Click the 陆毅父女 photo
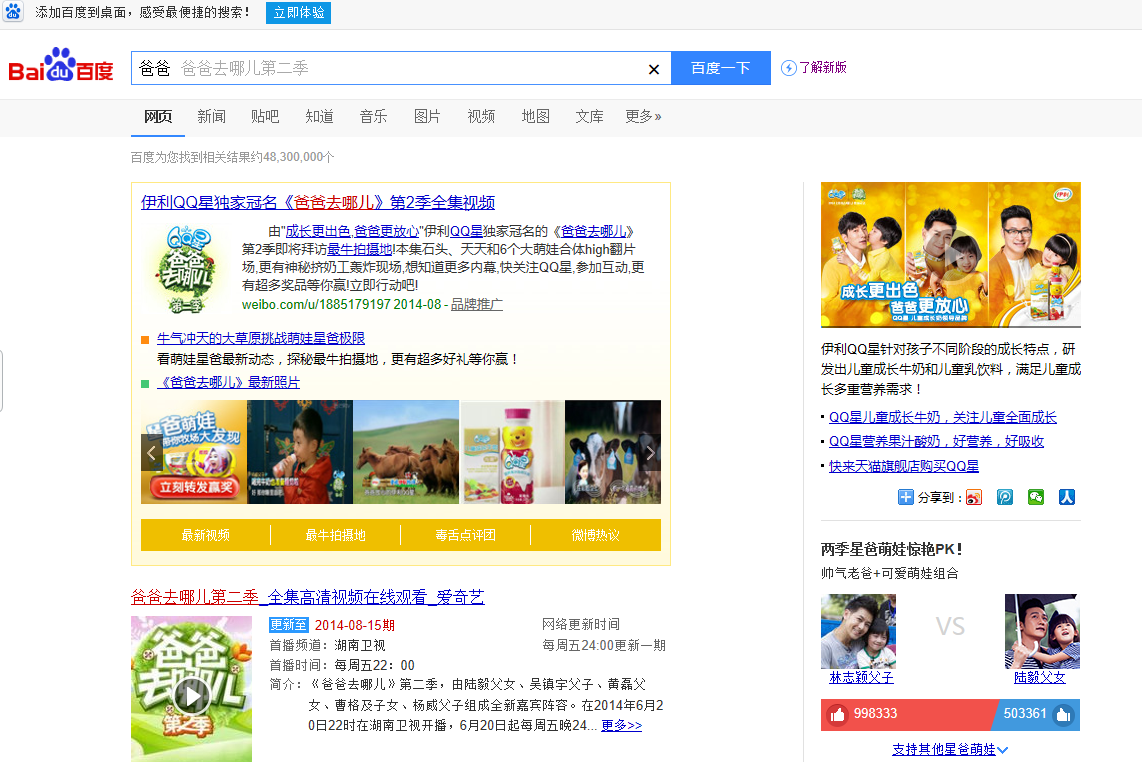This screenshot has width=1142, height=762. [1042, 632]
